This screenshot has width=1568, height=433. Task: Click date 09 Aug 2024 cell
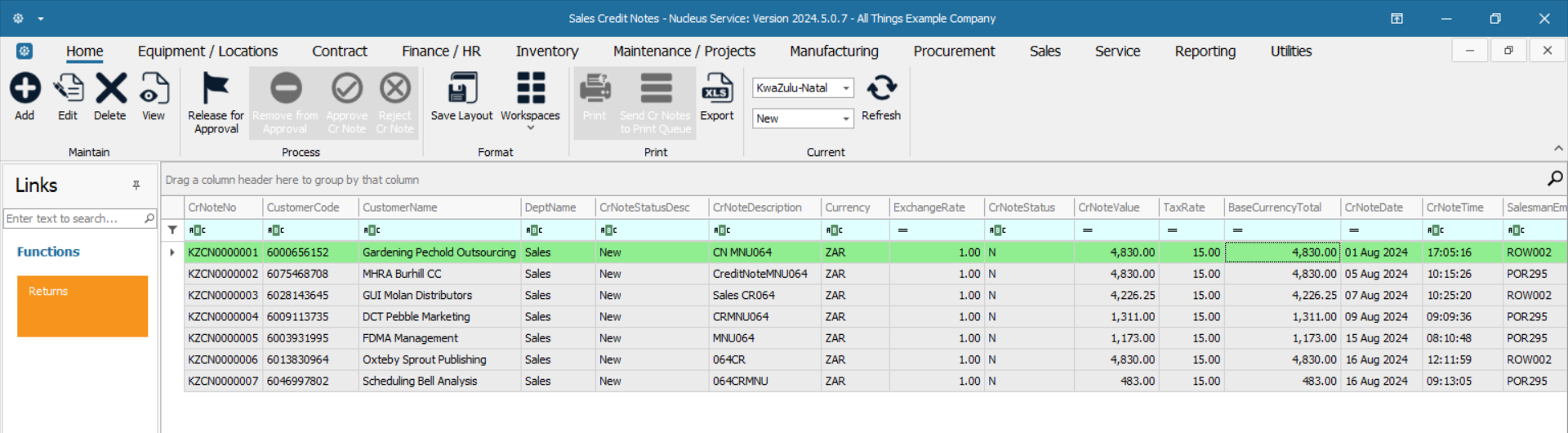point(1381,316)
